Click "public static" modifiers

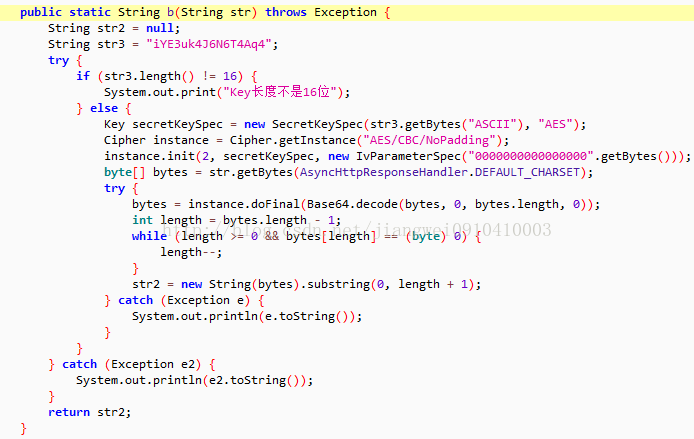(65, 12)
